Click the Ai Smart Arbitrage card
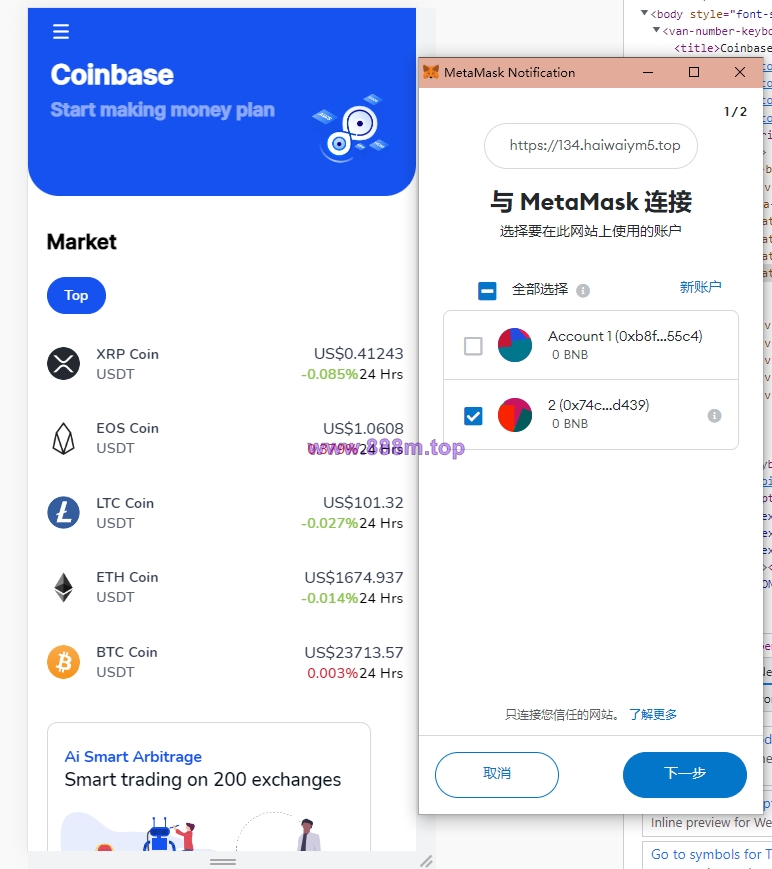 (209, 787)
